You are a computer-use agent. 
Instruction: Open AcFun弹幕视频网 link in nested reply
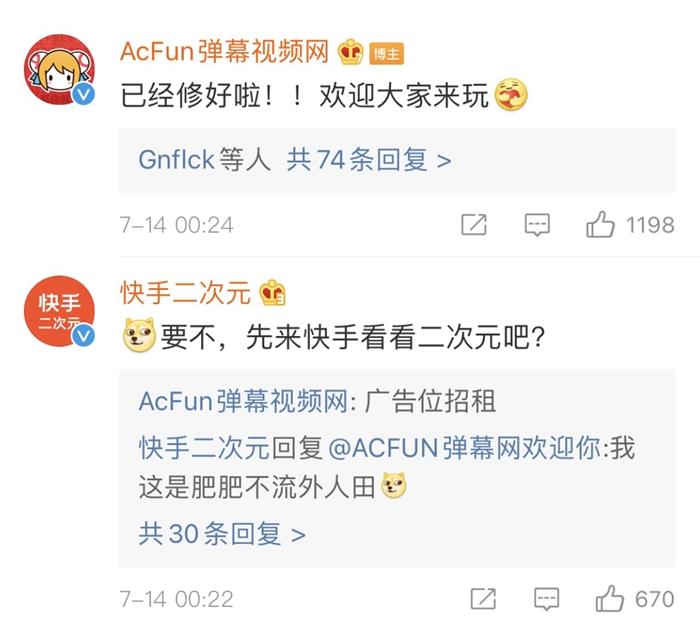coord(242,402)
